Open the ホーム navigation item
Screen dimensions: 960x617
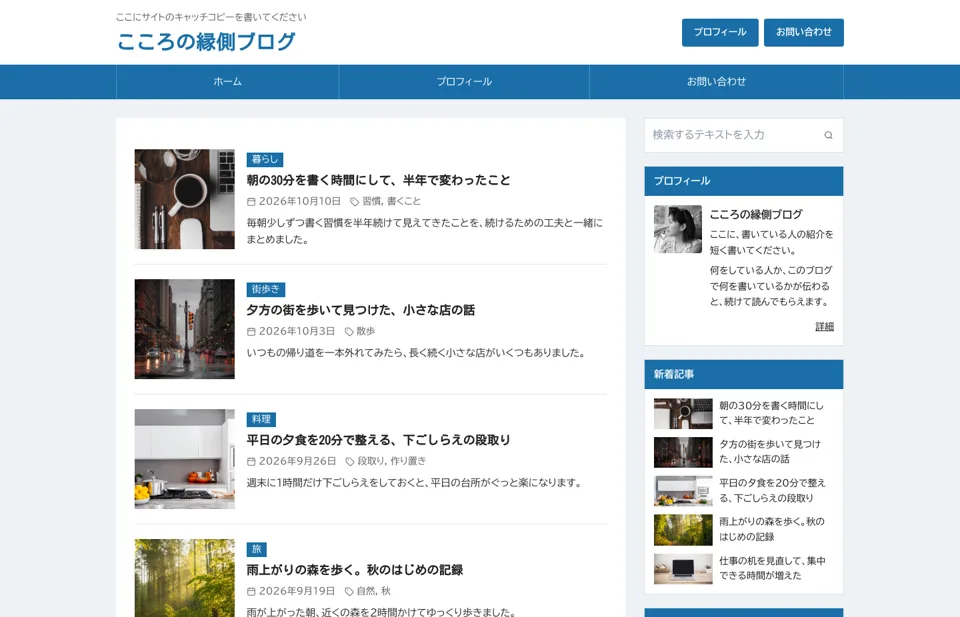[x=227, y=81]
